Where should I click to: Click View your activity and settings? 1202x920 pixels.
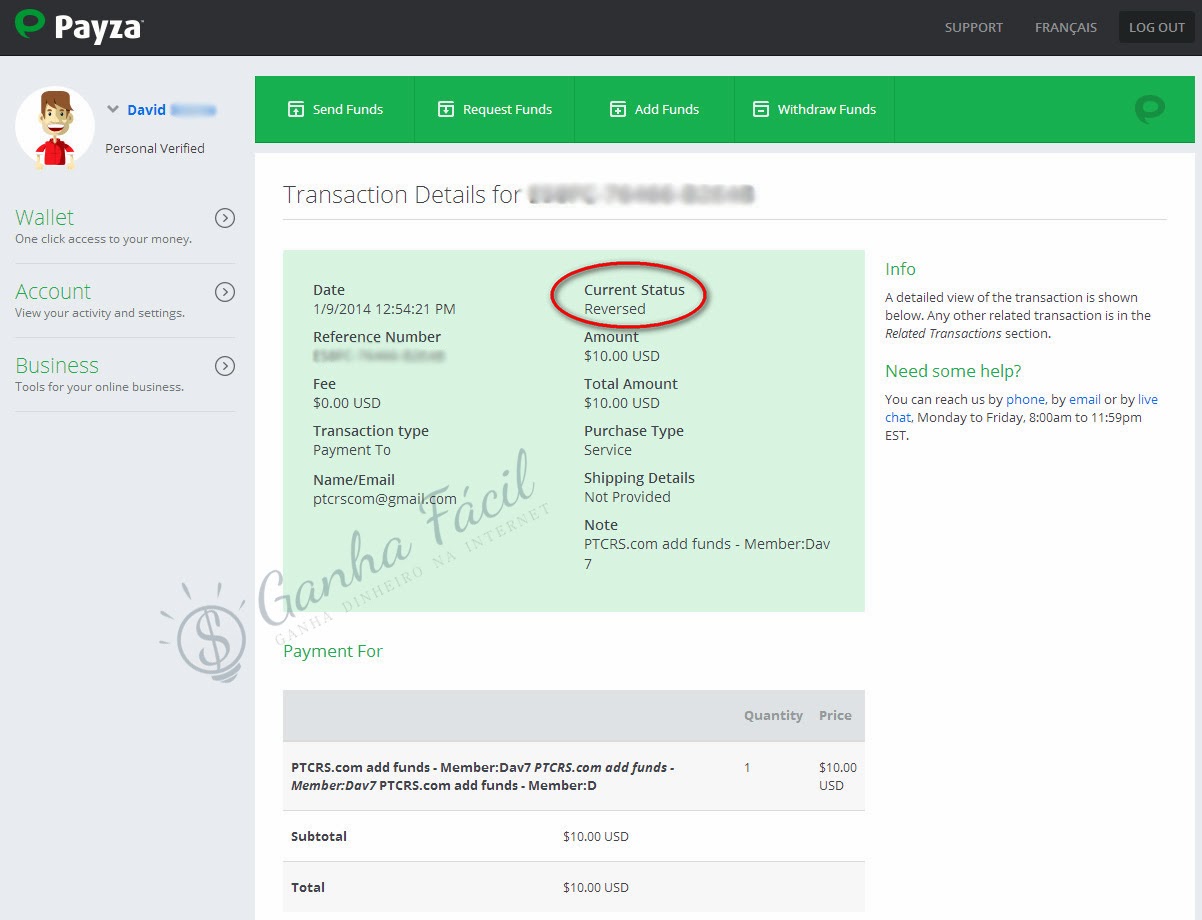[x=100, y=313]
